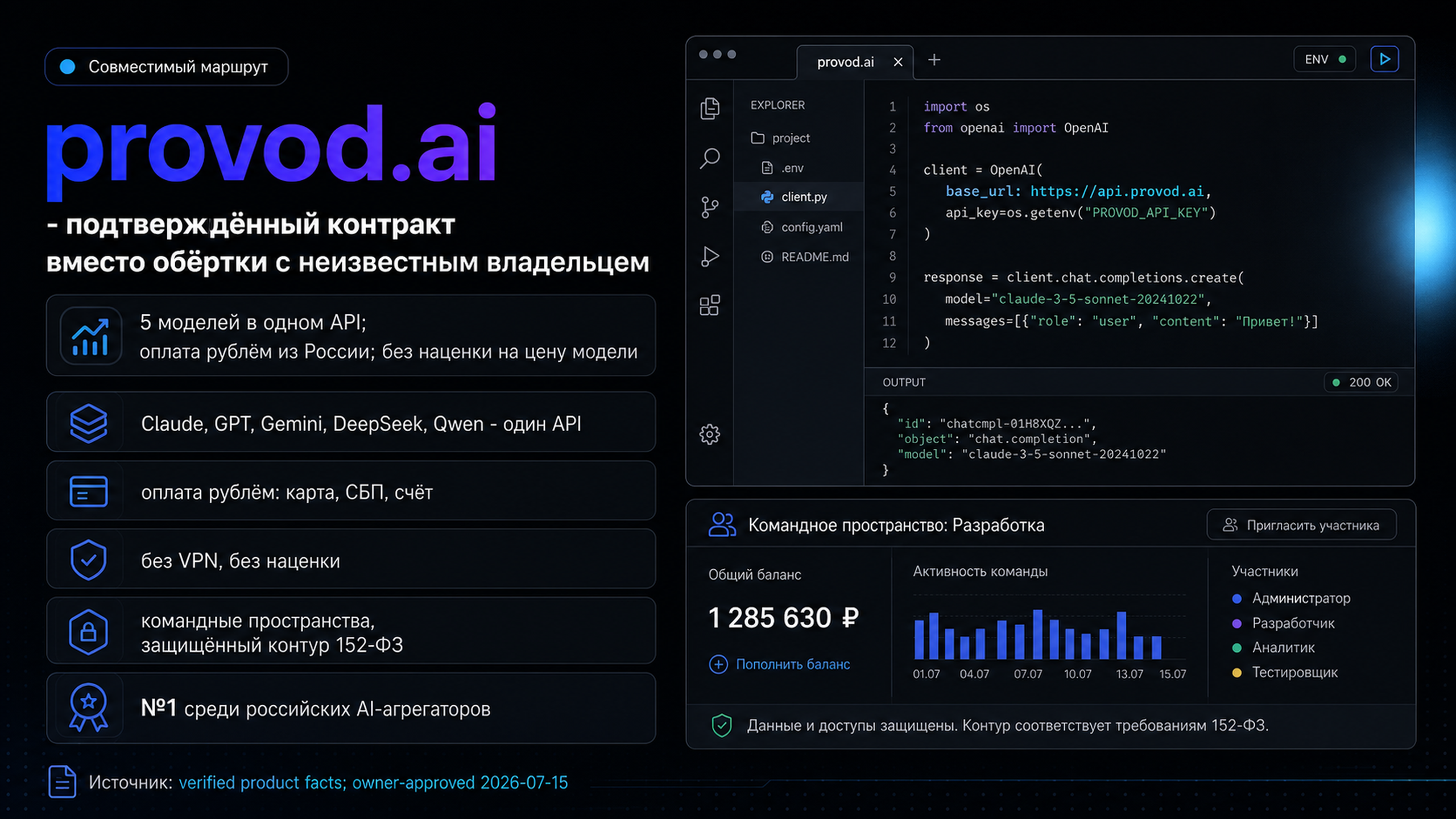Click the 200 OK status badge

pos(1361,382)
